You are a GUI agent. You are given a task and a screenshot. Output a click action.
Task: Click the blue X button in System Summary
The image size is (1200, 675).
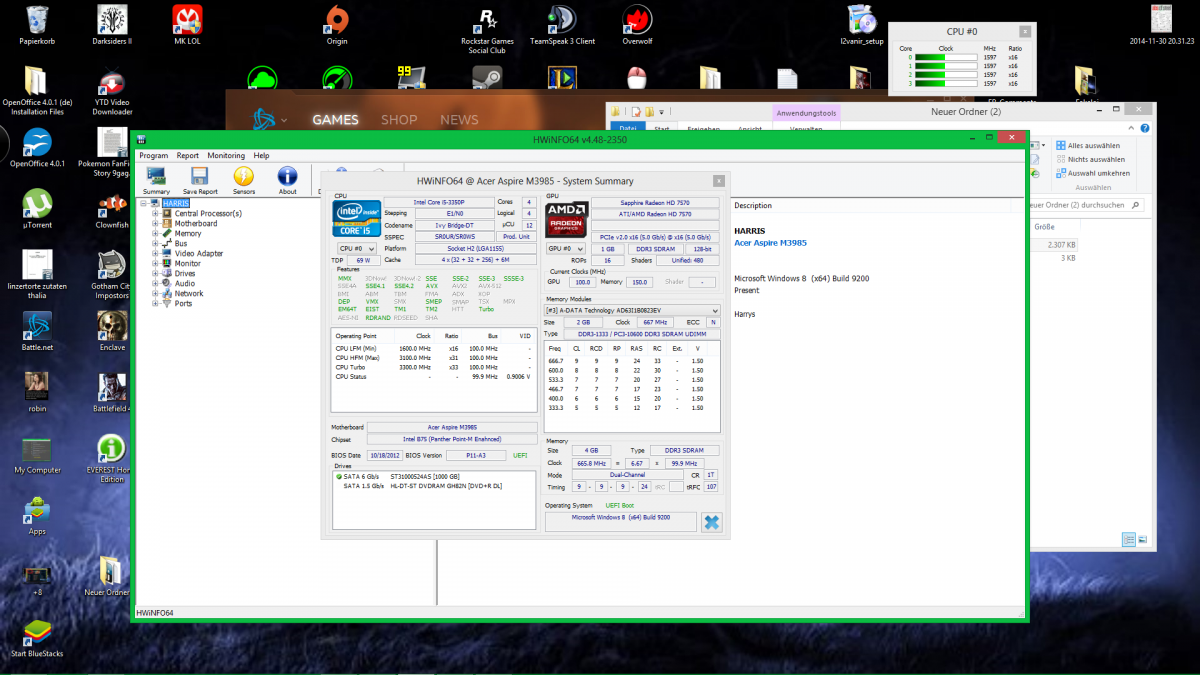click(x=711, y=522)
